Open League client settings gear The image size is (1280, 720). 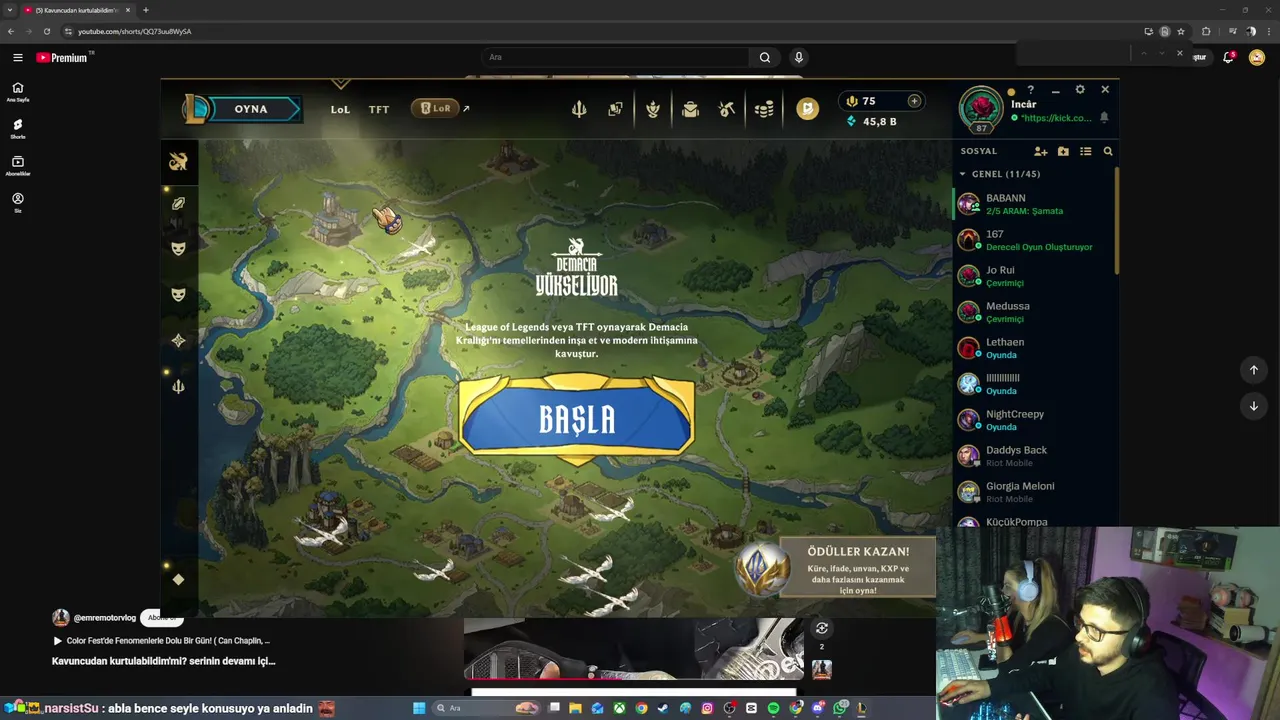(1080, 90)
